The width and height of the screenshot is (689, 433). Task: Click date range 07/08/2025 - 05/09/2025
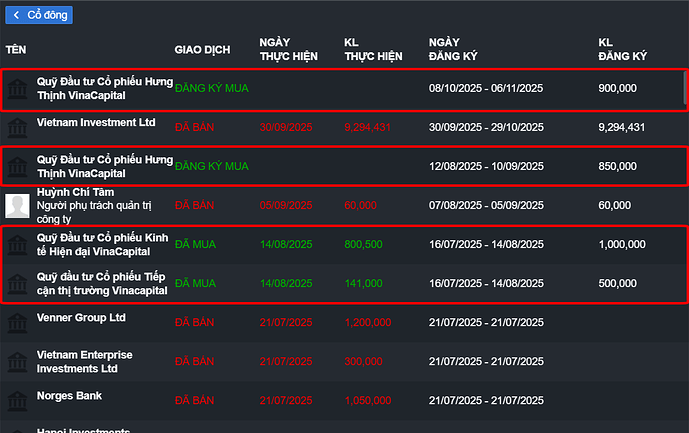[x=486, y=205]
